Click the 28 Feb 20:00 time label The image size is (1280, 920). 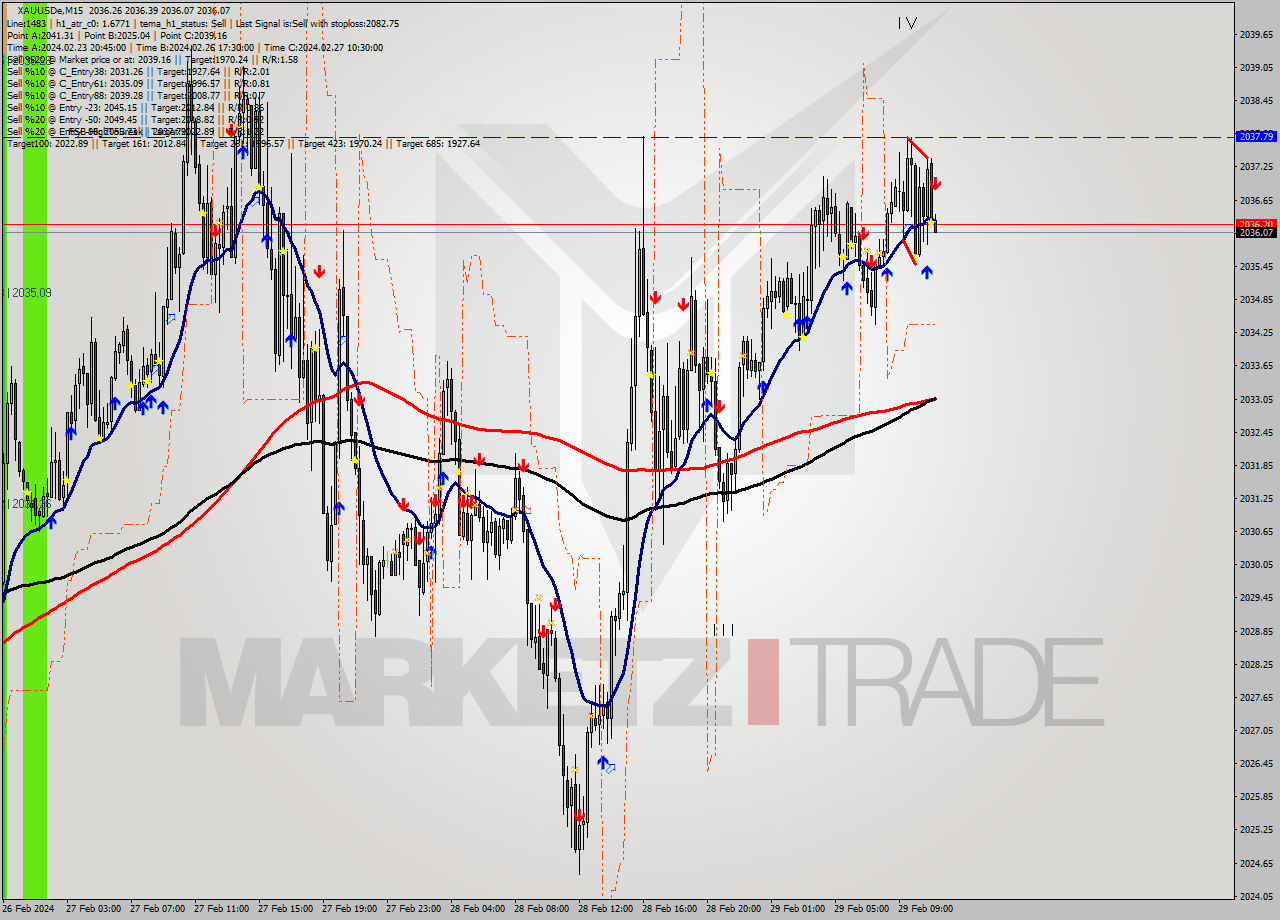click(733, 909)
